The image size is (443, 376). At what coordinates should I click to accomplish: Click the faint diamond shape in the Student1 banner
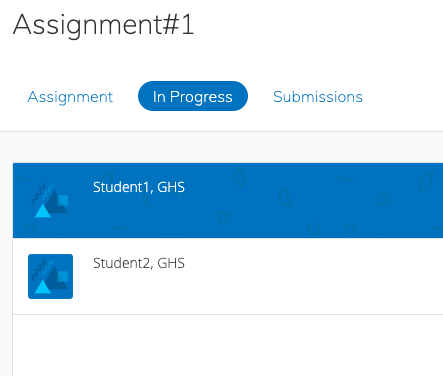click(x=240, y=177)
